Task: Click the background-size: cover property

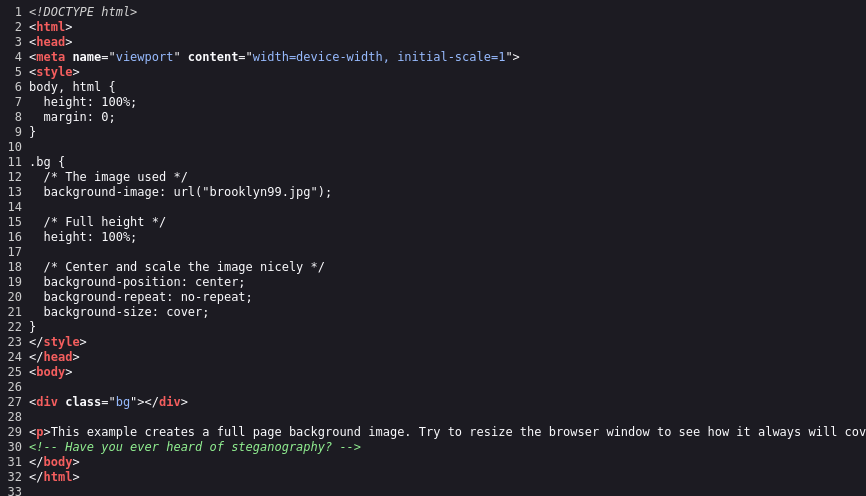Action: coord(126,312)
